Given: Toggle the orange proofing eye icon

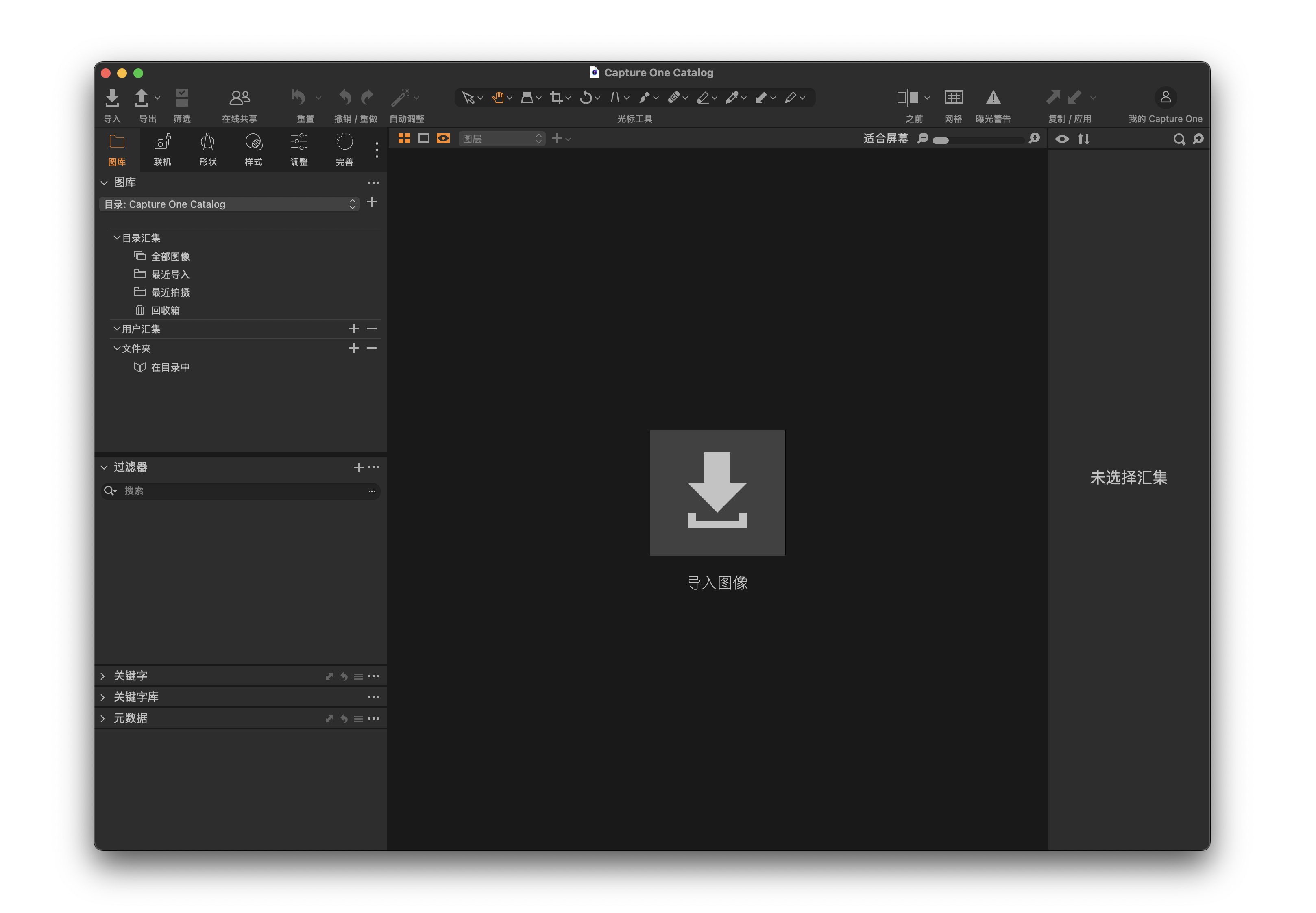Looking at the screenshot, I should tap(443, 139).
